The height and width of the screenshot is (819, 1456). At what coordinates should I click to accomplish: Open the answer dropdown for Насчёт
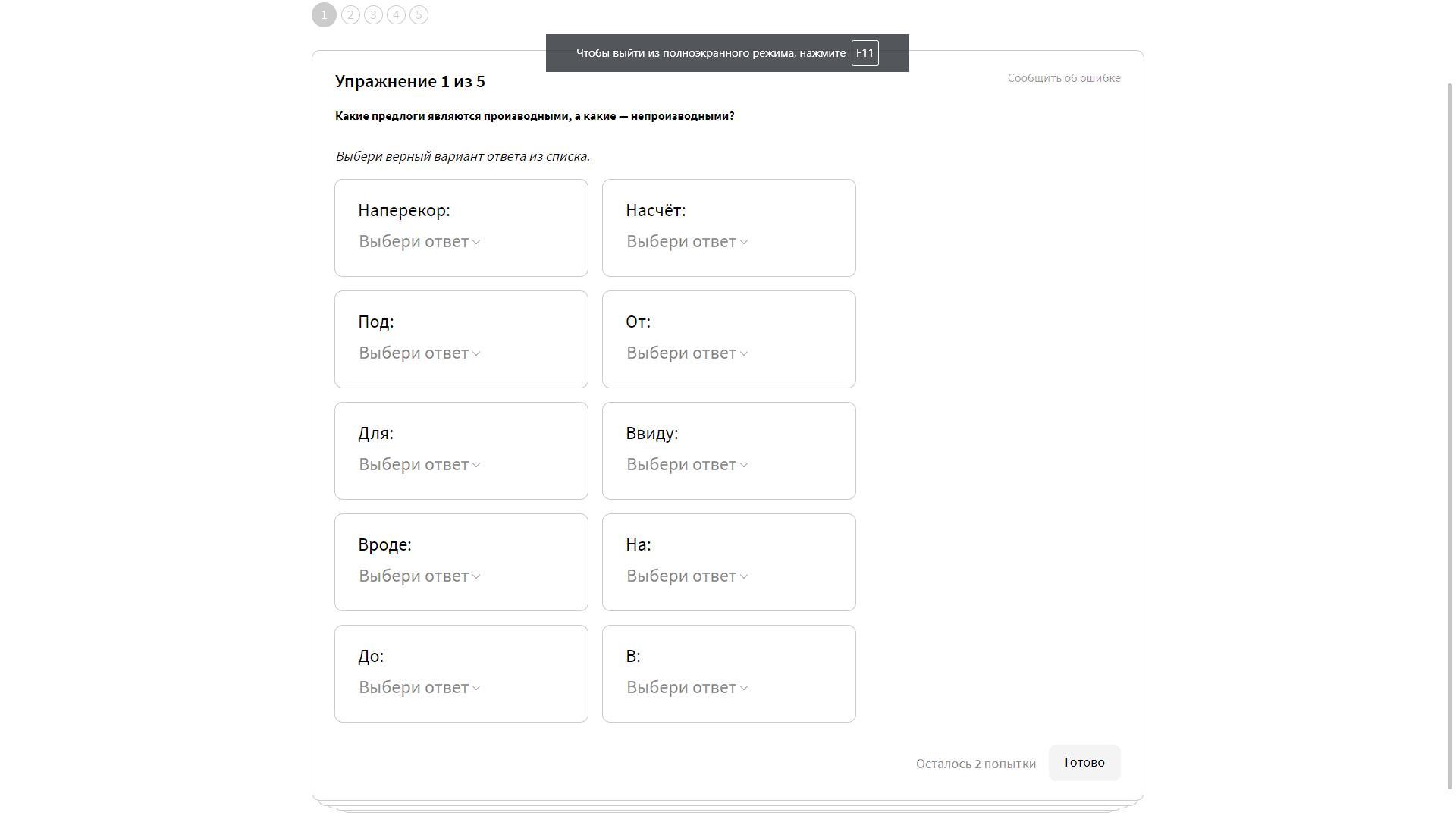[x=687, y=242]
